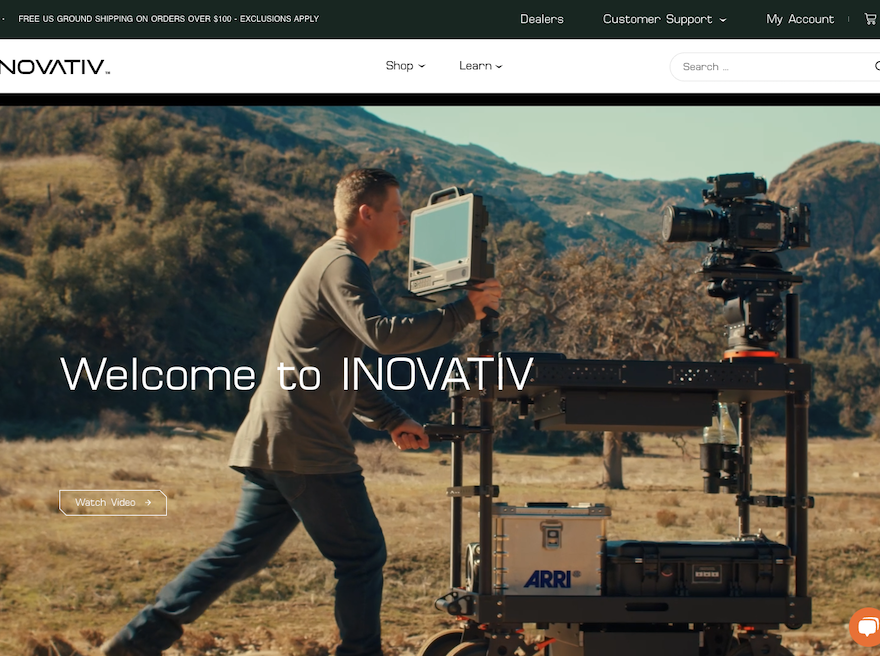Image resolution: width=880 pixels, height=656 pixels.
Task: Click into the Search field
Action: click(774, 67)
